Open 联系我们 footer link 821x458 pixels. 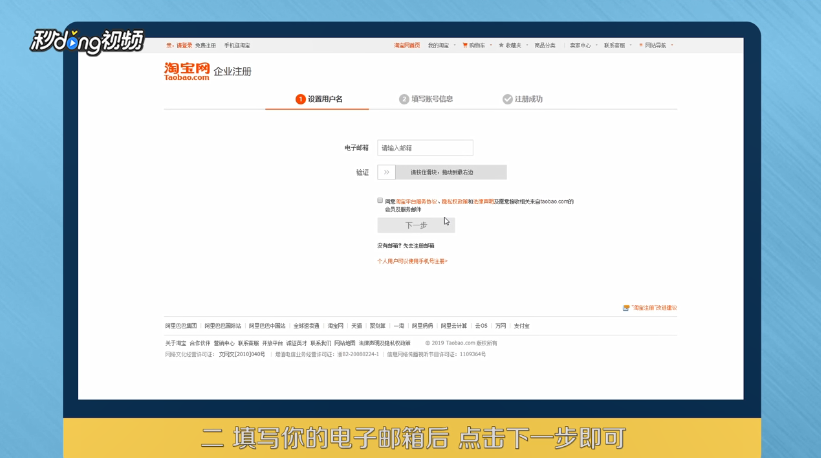[x=320, y=343]
